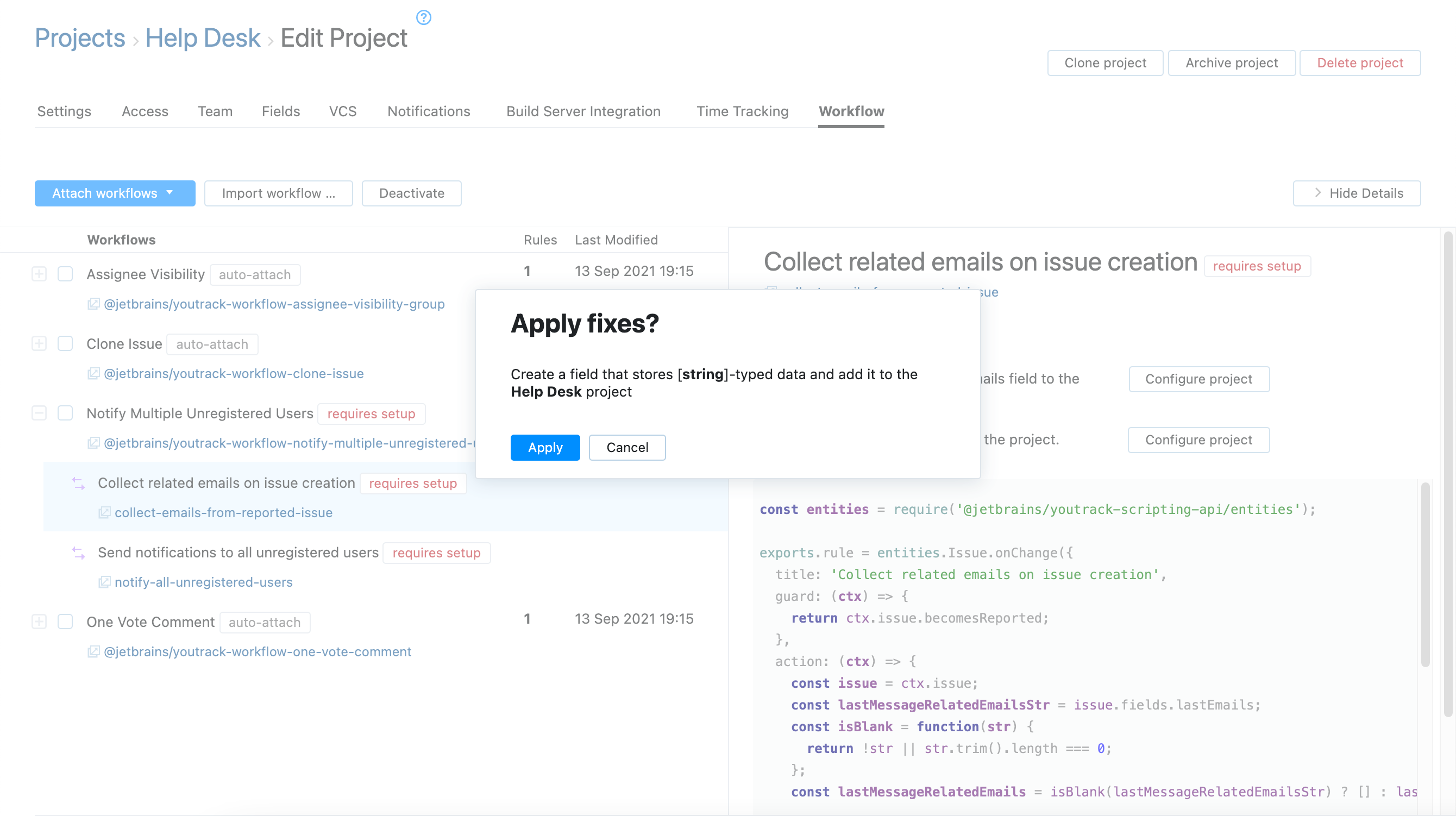Viewport: 1456px width, 816px height.
Task: Click the editor icon next to youtrack-workflow-clone-issue
Action: (x=93, y=373)
